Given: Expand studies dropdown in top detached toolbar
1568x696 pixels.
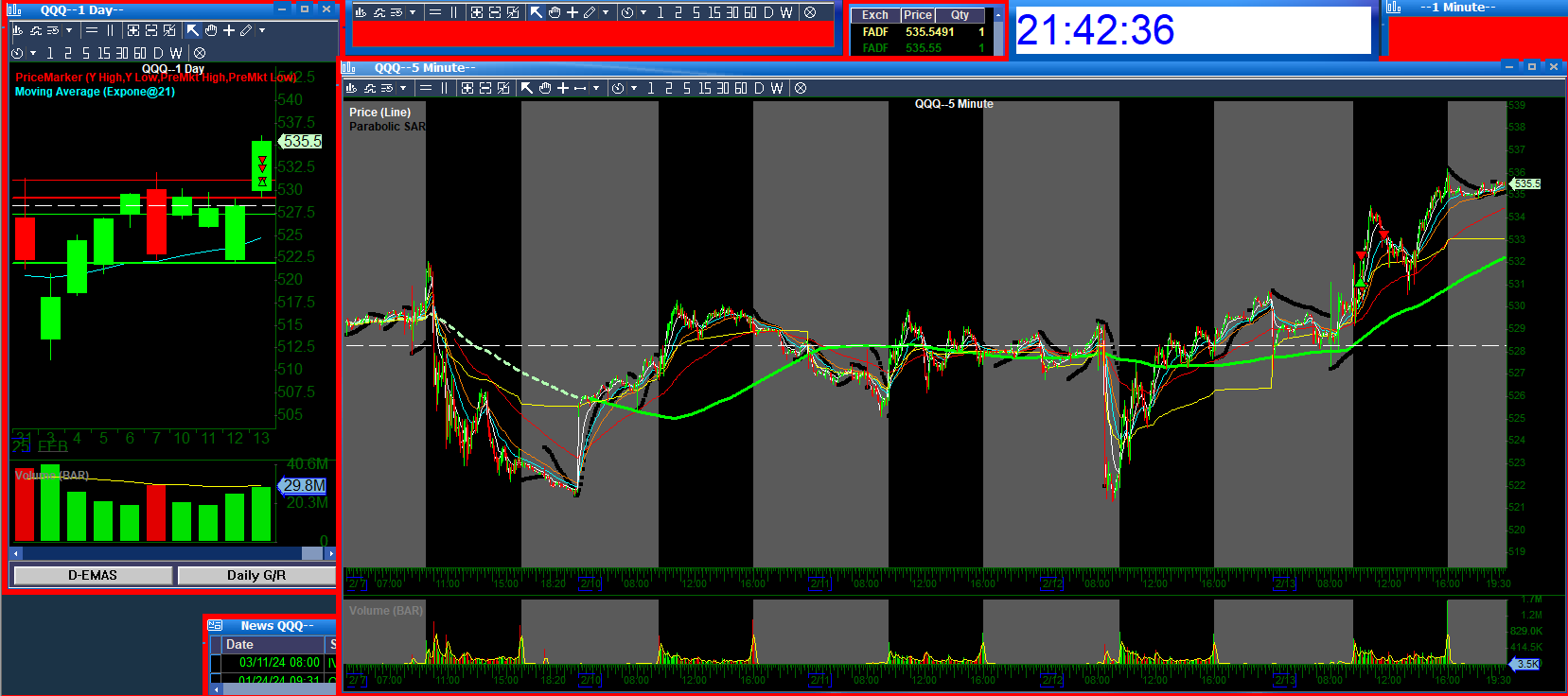Looking at the screenshot, I should pos(413,12).
